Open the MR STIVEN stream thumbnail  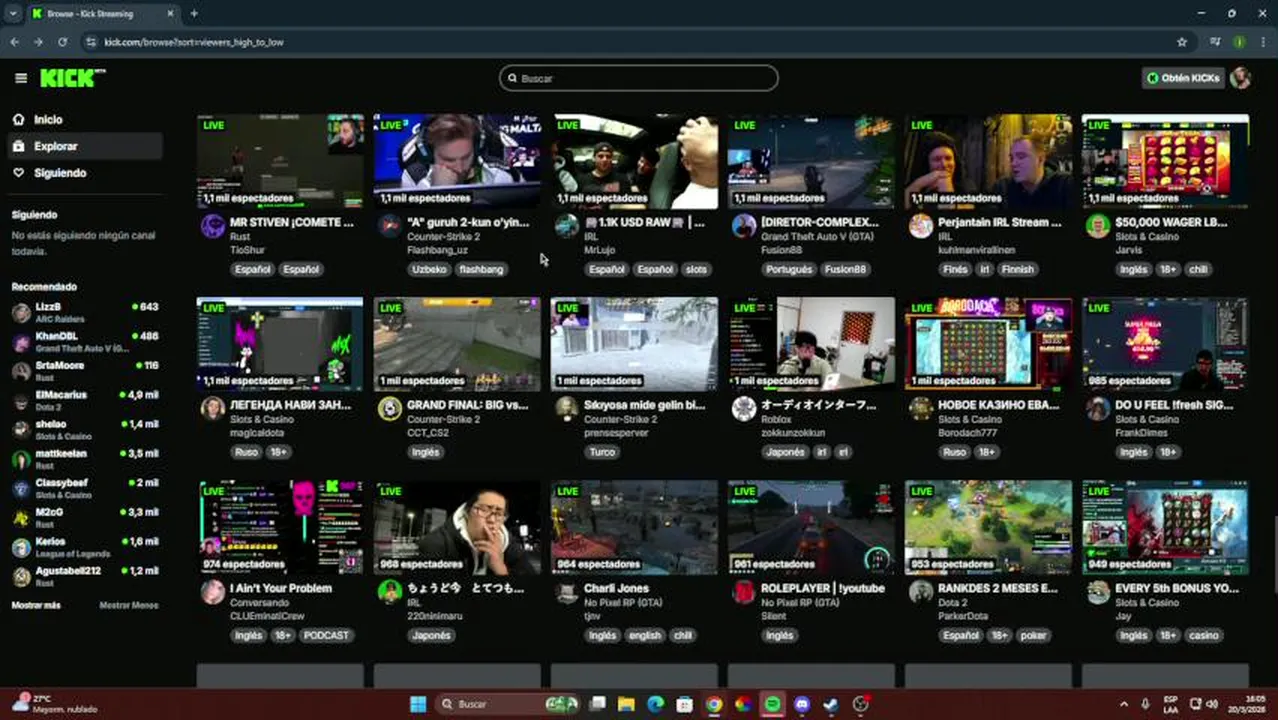280,160
